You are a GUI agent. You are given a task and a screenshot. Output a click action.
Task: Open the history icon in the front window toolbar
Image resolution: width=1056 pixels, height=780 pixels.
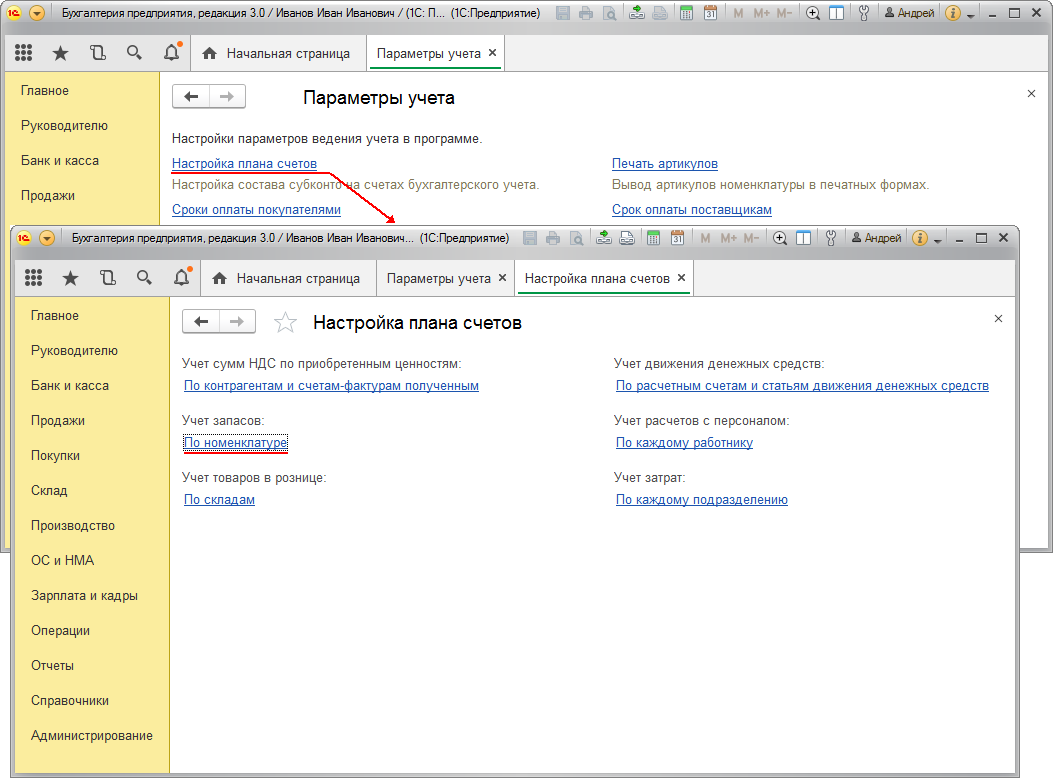click(x=107, y=278)
